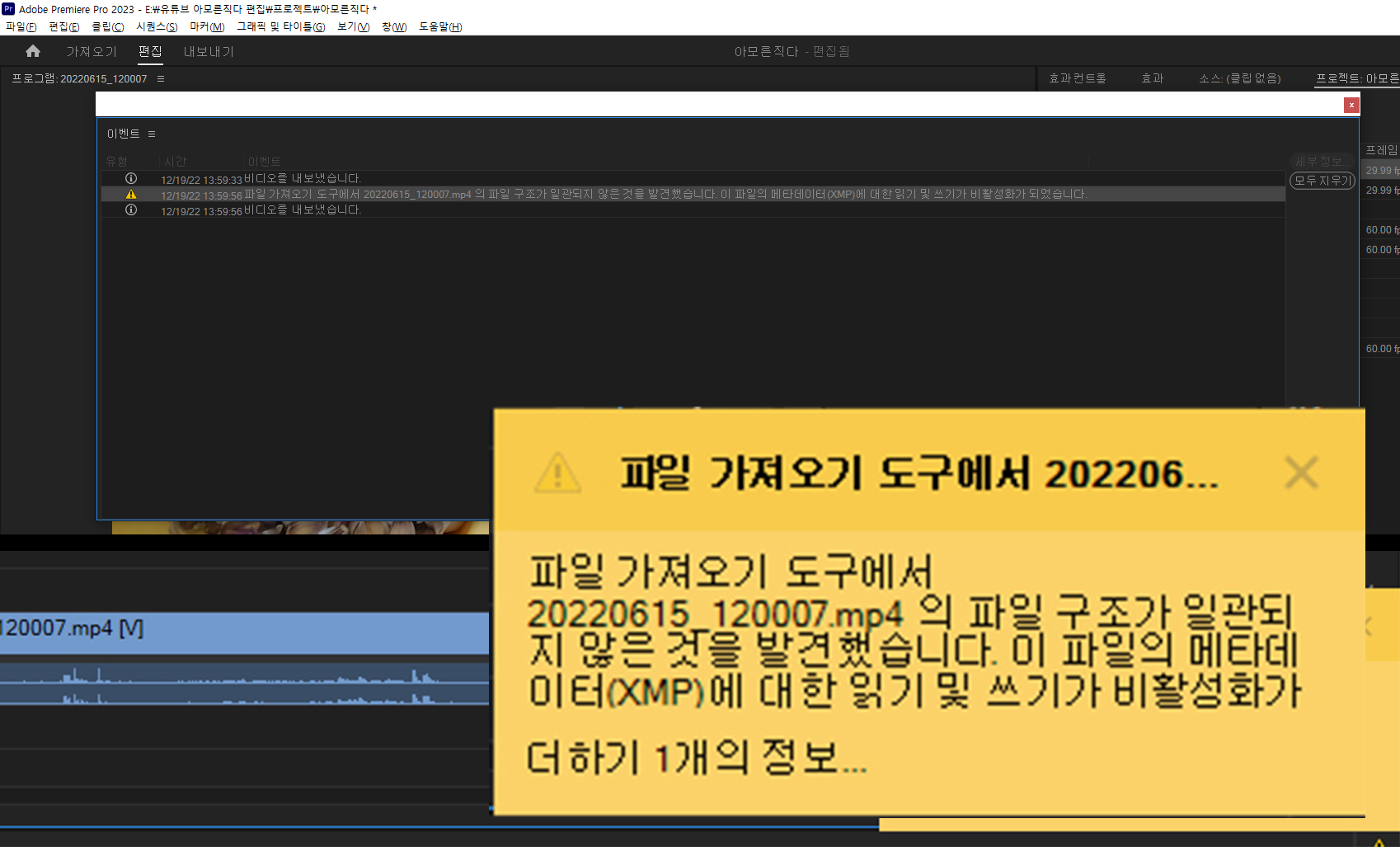Image resolution: width=1400 pixels, height=847 pixels.
Task: Close the Events window with red X
Action: click(x=1351, y=105)
